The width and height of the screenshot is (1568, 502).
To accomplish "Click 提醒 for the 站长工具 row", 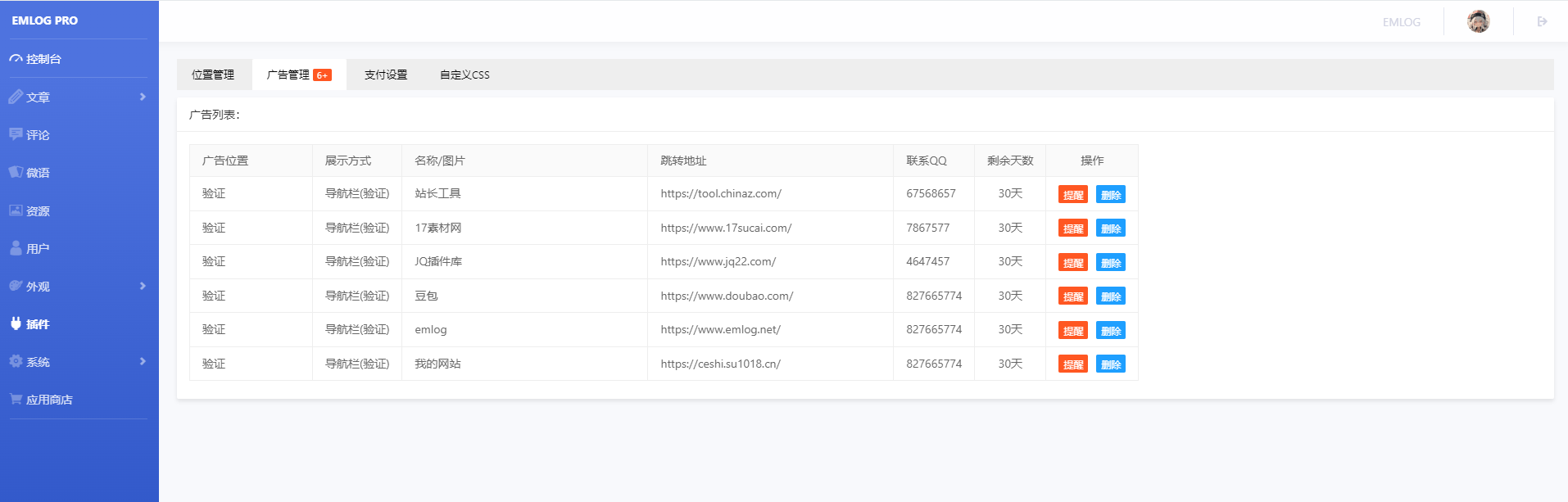I will coord(1073,195).
